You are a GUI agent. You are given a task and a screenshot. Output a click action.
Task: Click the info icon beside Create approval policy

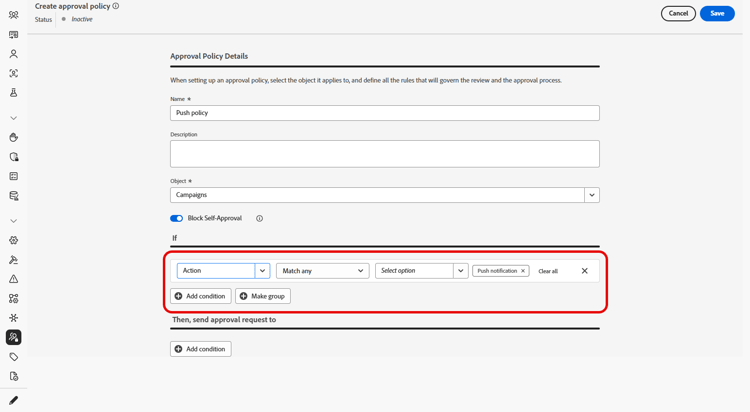tap(116, 6)
